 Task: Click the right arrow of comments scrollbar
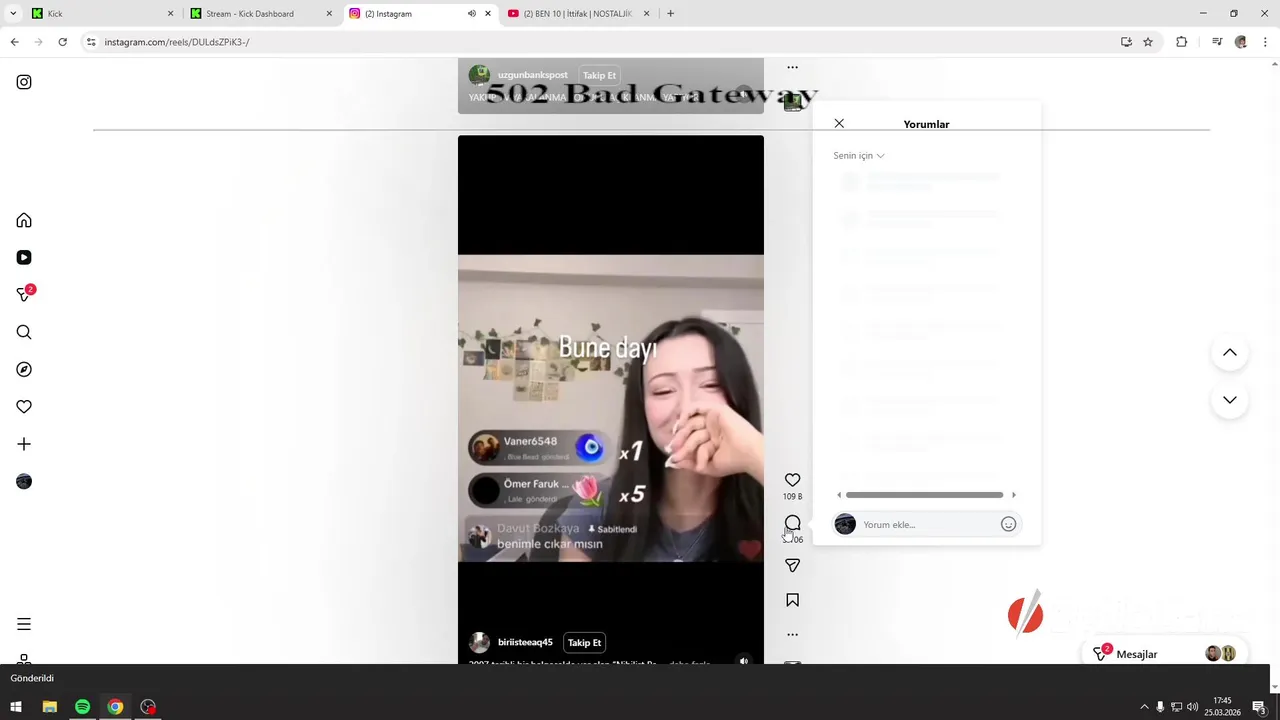(x=1013, y=495)
